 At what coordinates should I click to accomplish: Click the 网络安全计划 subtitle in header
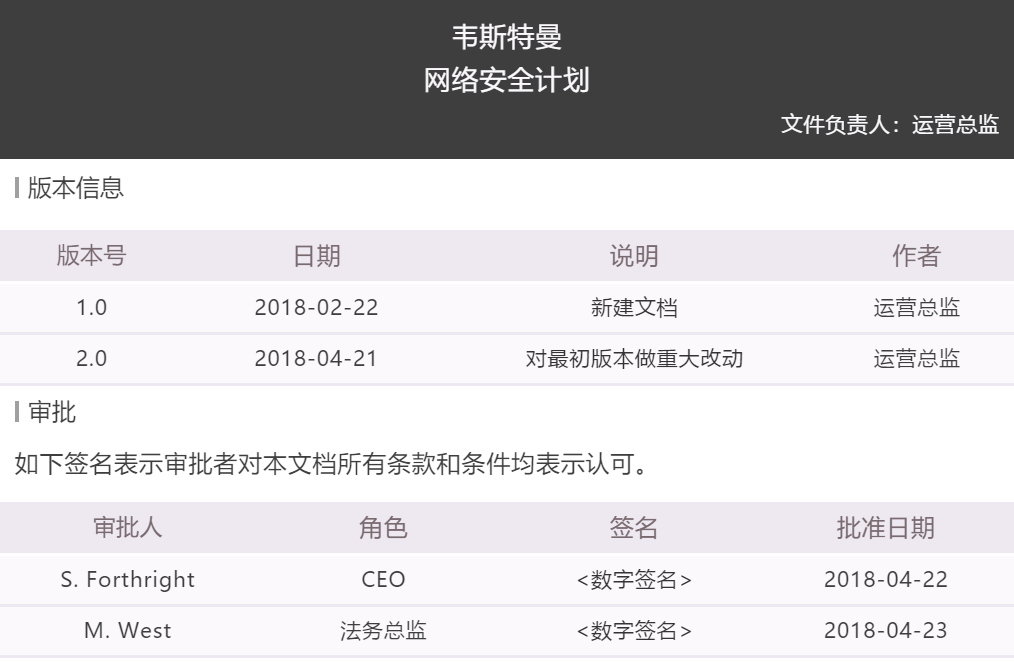507,81
